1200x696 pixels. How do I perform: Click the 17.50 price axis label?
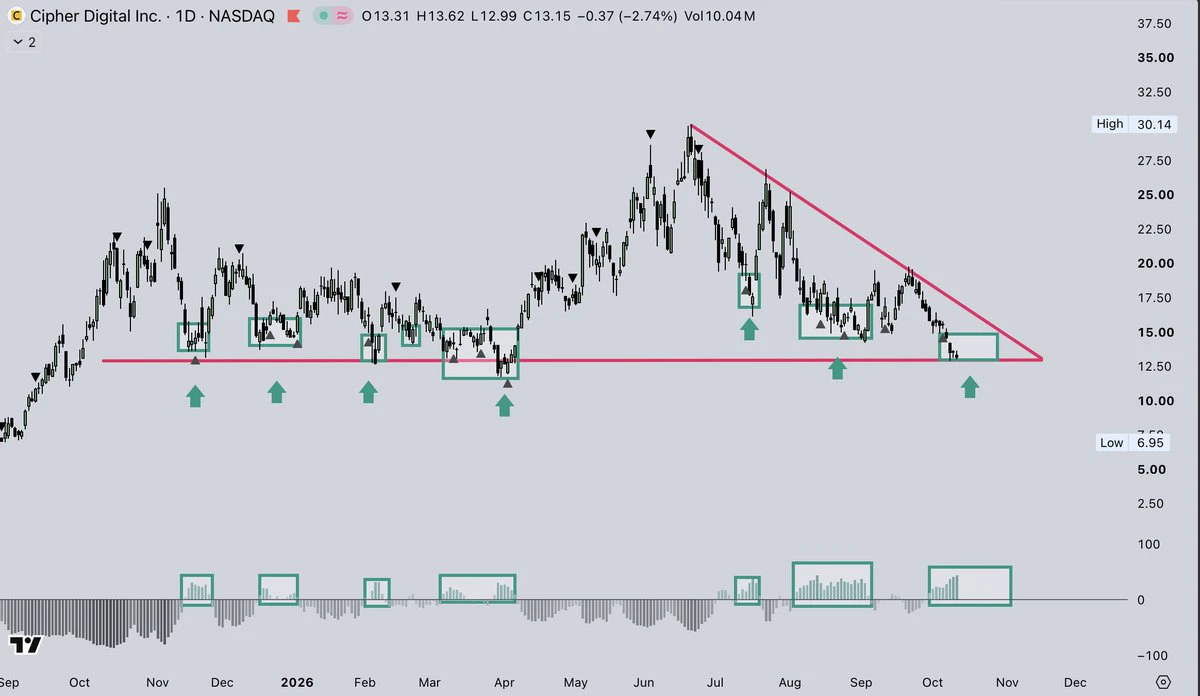pos(1155,298)
